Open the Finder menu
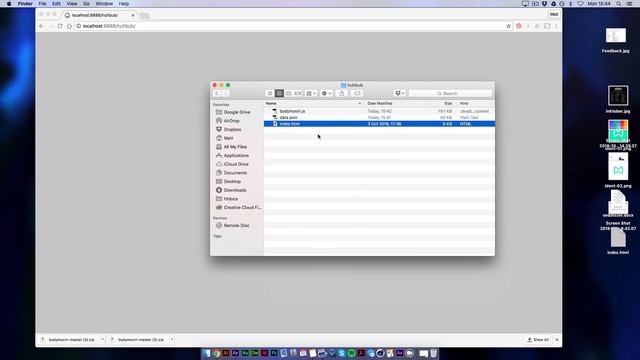This screenshot has height=360, width=640. [25, 4]
